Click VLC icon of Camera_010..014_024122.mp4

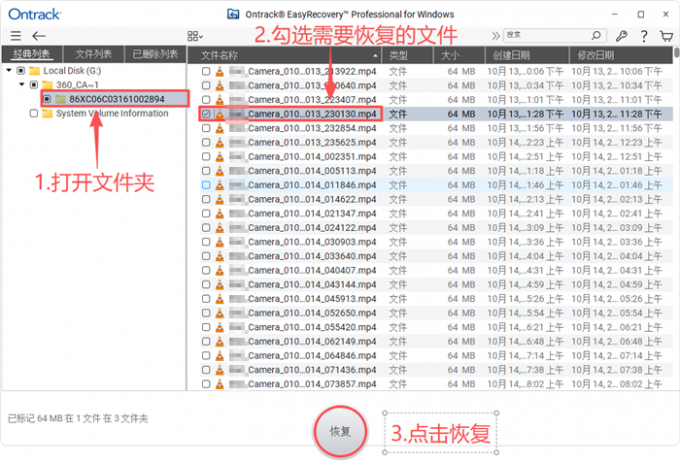pyautogui.click(x=221, y=228)
